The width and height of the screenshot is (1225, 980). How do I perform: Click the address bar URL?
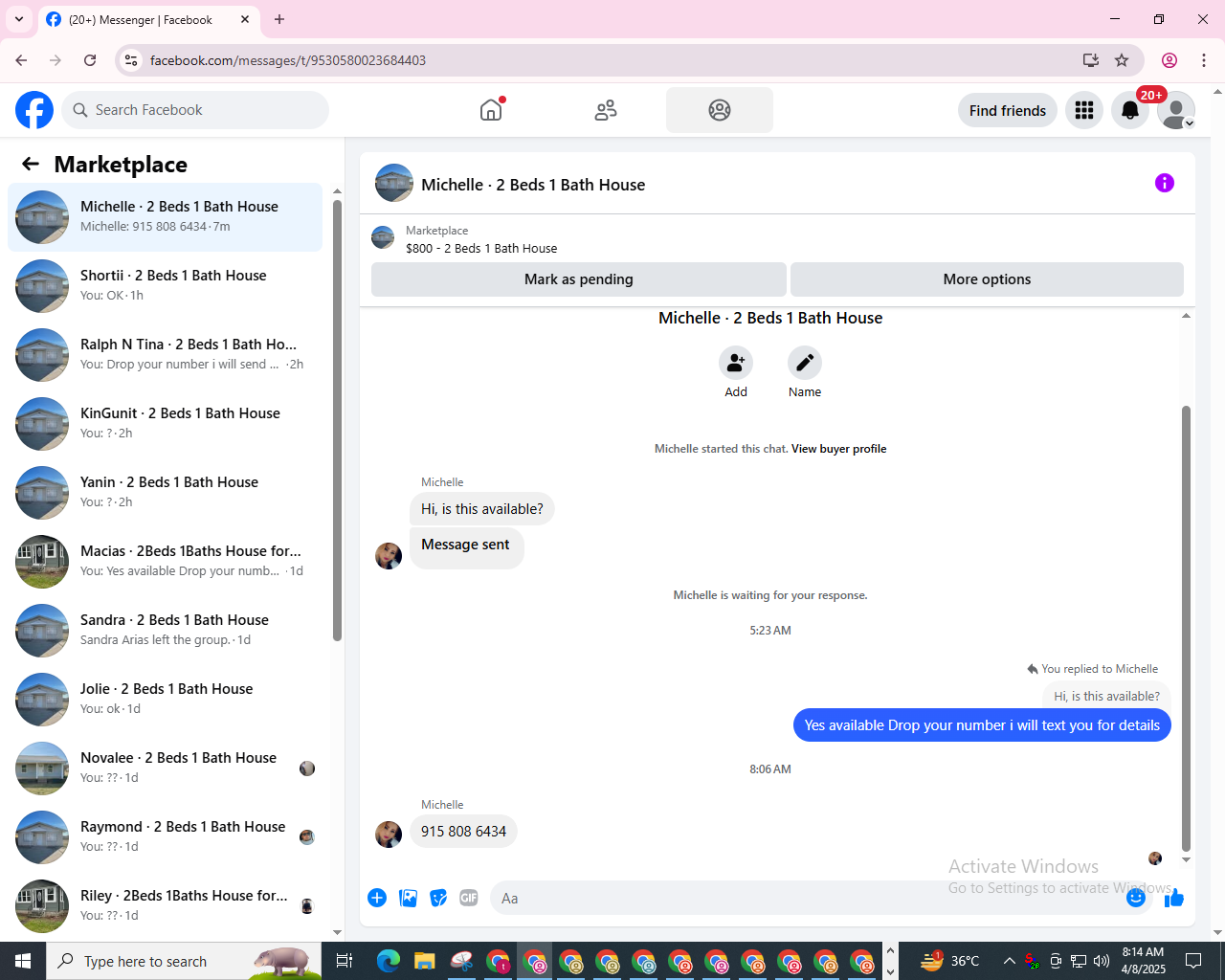click(x=288, y=60)
